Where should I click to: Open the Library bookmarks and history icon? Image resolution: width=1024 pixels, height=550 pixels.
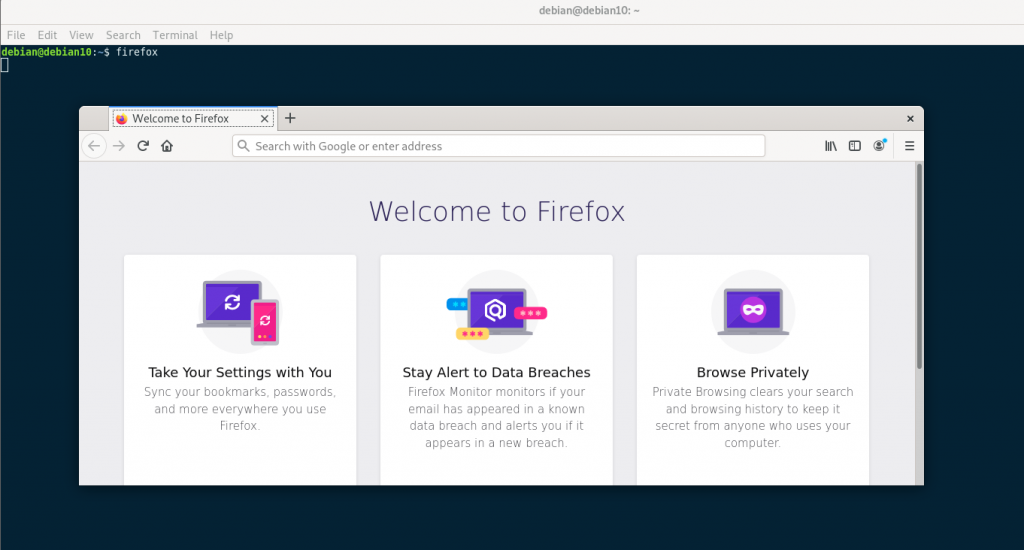tap(831, 146)
